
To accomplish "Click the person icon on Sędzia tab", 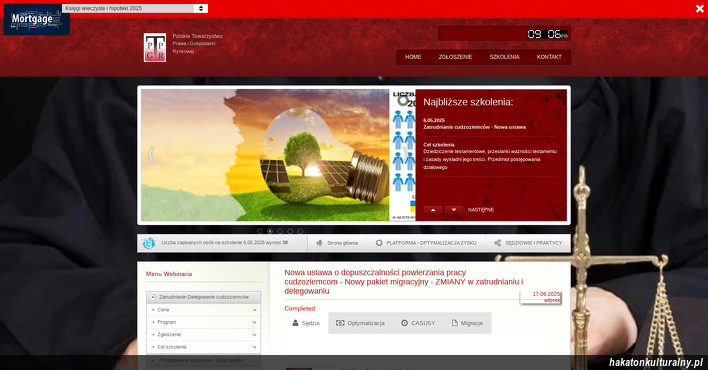I will [295, 323].
